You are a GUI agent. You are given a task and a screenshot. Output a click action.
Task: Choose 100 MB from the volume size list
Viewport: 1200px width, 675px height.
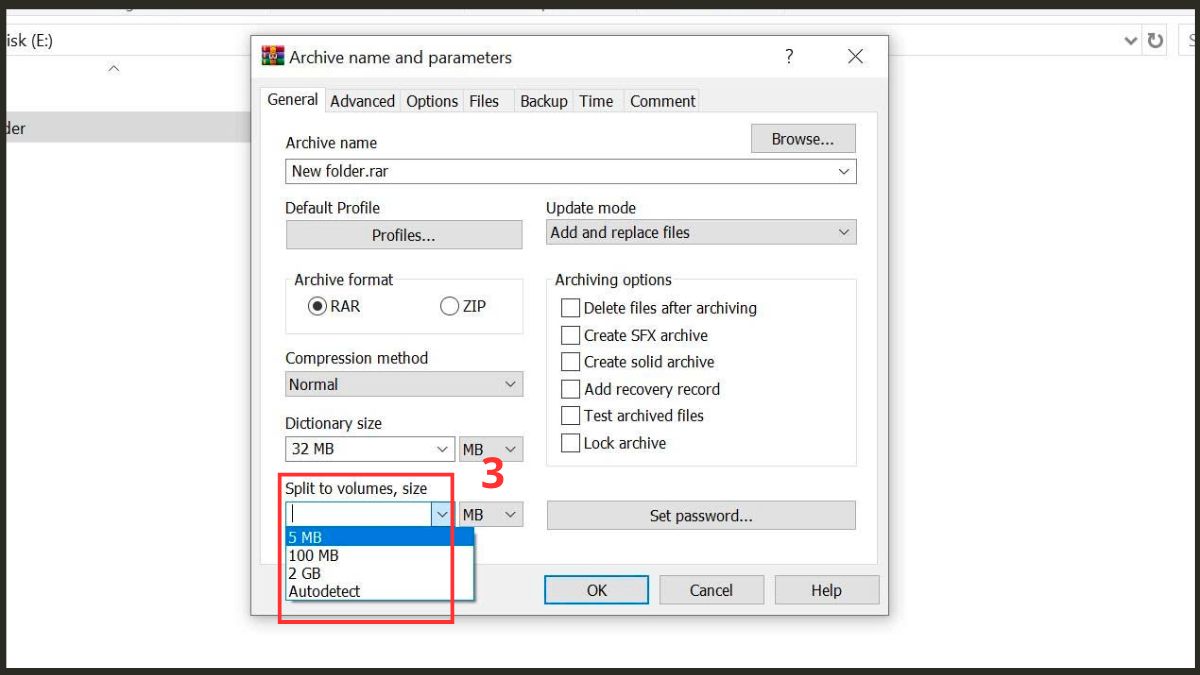380,555
